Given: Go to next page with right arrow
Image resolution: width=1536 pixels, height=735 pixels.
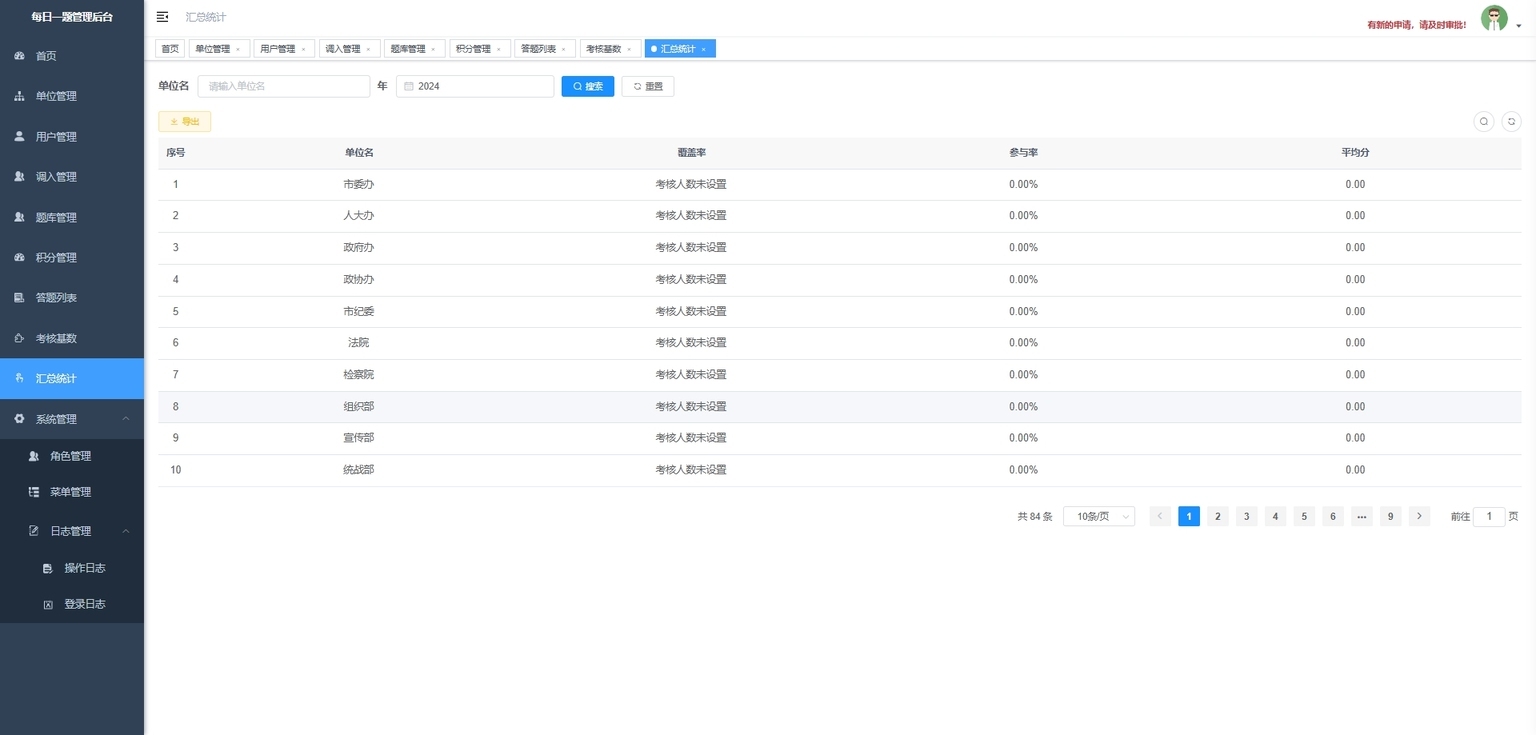Looking at the screenshot, I should [x=1419, y=516].
